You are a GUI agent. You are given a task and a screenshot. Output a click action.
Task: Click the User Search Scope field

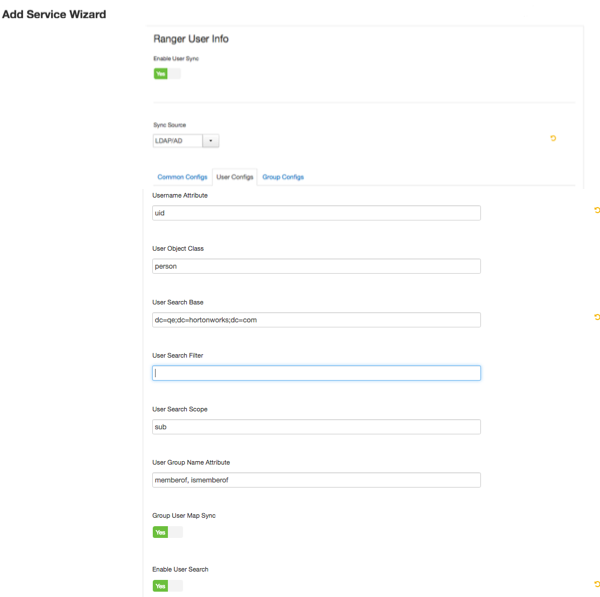(316, 427)
